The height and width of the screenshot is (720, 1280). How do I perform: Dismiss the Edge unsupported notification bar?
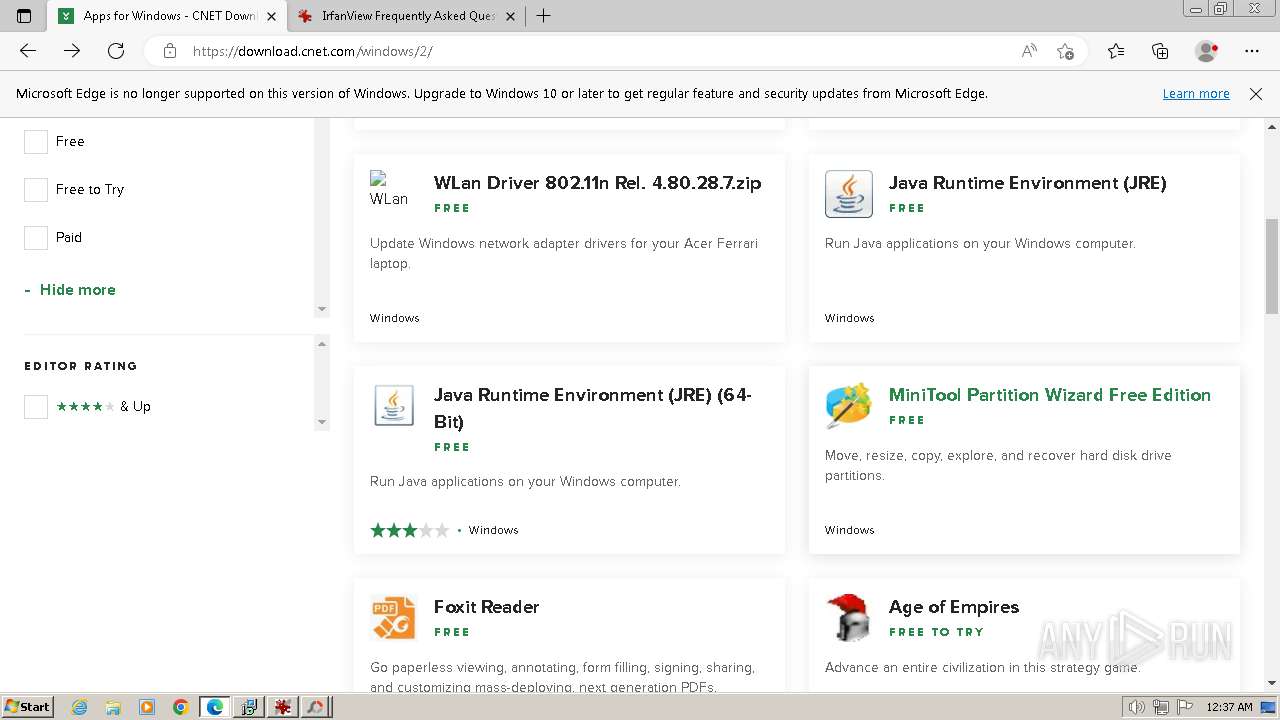(1256, 94)
